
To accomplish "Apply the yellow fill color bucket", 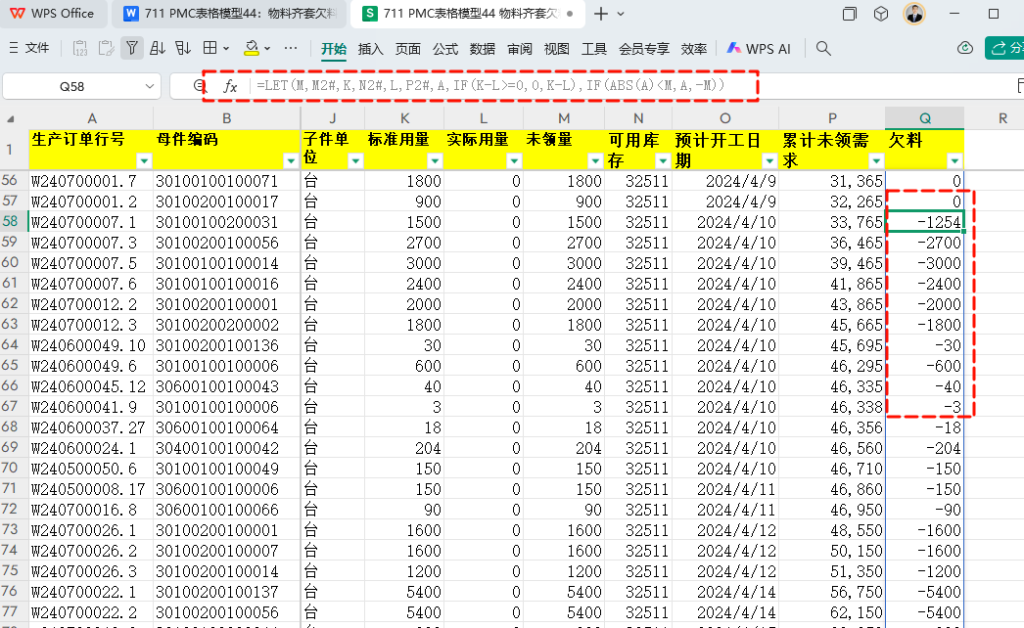I will point(251,48).
